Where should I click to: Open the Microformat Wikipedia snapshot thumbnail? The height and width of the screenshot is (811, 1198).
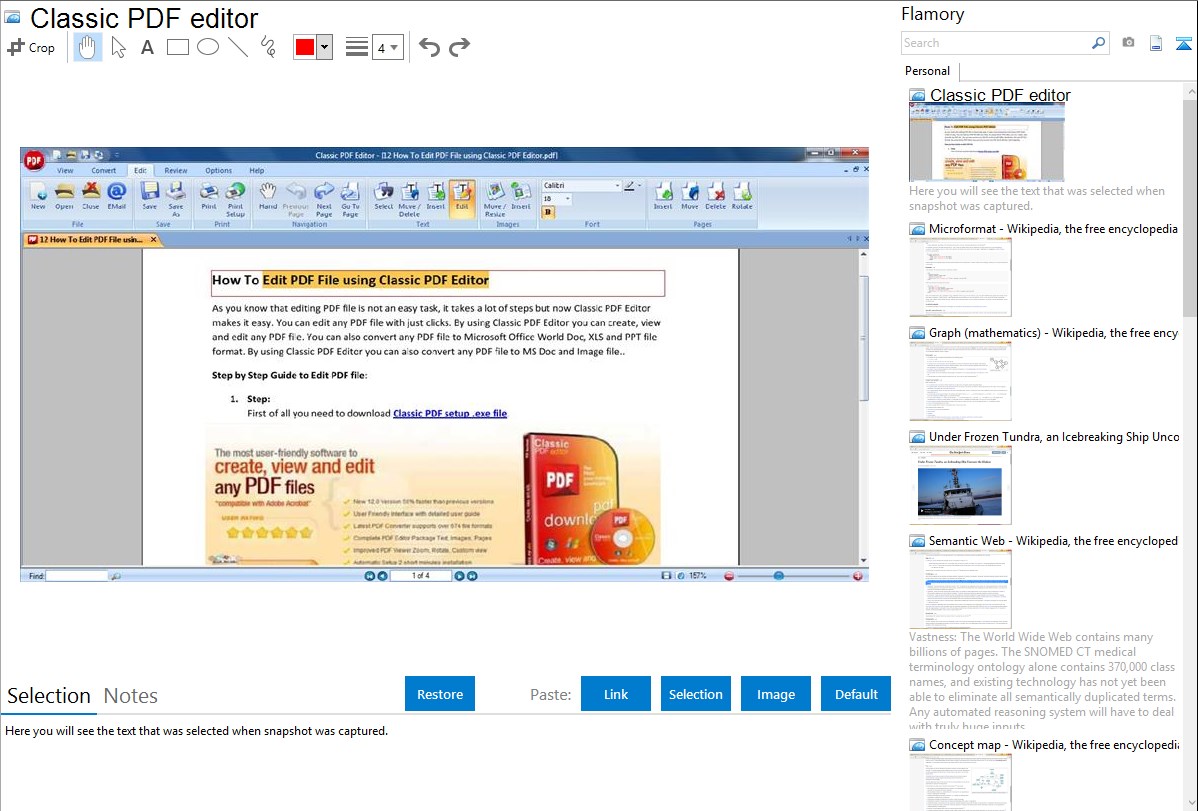tap(960, 277)
